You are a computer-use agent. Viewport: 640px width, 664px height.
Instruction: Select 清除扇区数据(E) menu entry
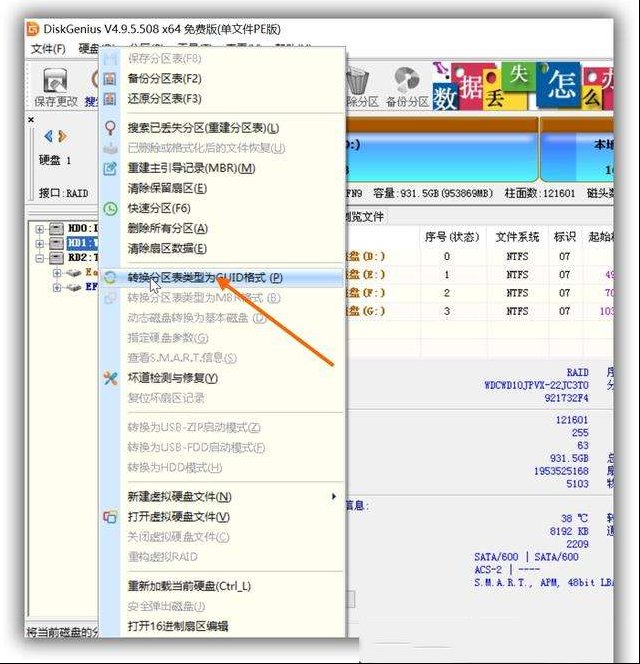coord(222,249)
